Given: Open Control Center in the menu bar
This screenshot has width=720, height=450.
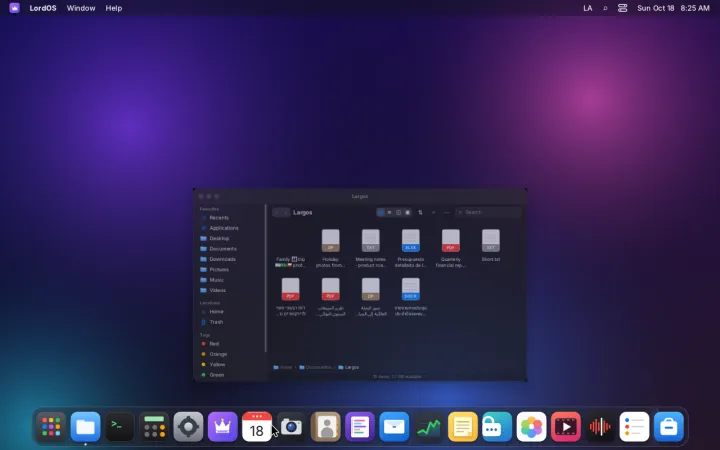Looking at the screenshot, I should pos(622,8).
